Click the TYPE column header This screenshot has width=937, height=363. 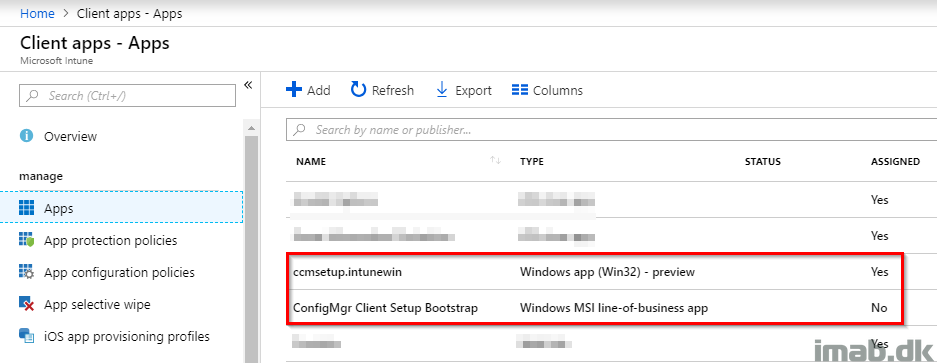coord(532,161)
